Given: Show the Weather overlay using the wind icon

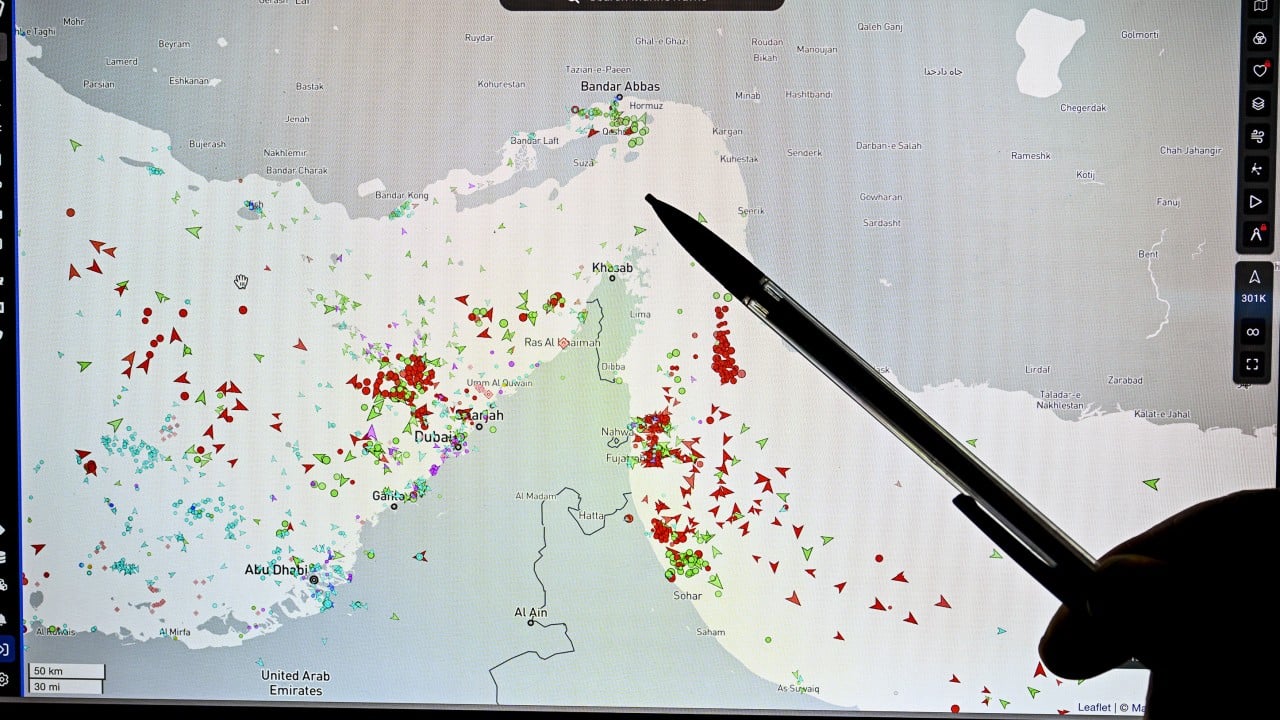Looking at the screenshot, I should pos(1256,136).
